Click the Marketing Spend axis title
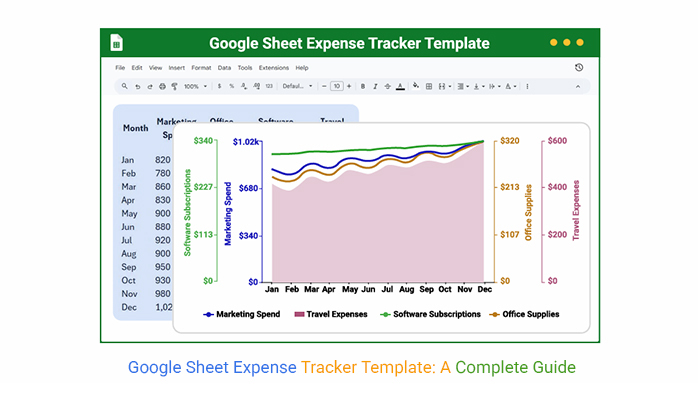The image size is (698, 400). 228,214
